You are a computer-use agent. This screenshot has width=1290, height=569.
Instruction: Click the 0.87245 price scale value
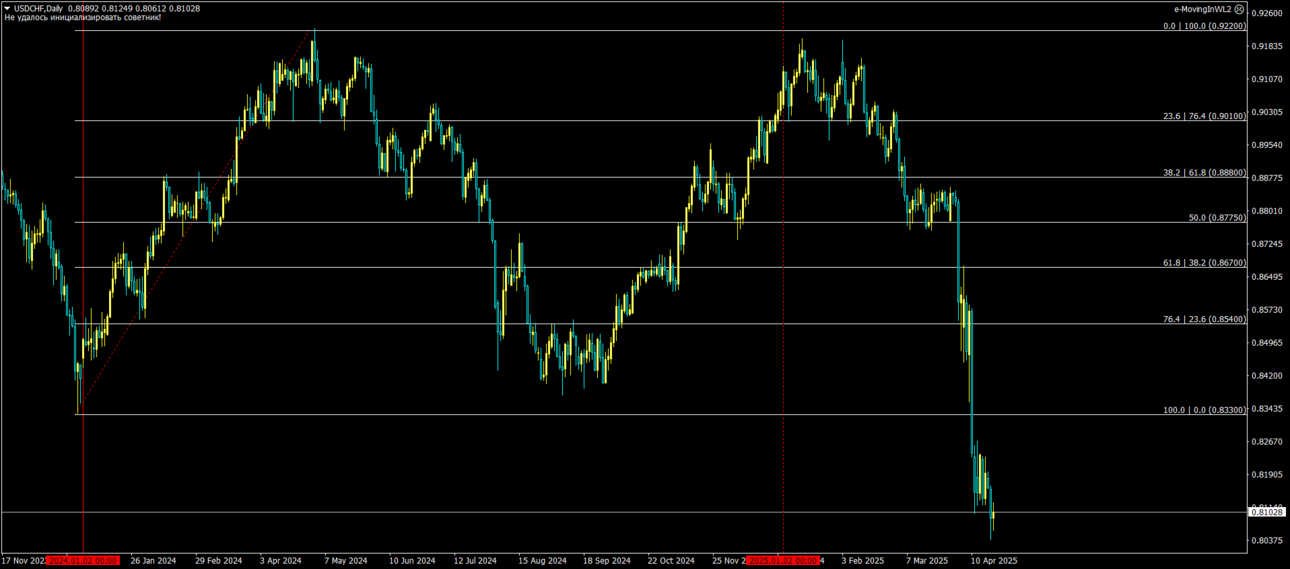click(x=1268, y=244)
